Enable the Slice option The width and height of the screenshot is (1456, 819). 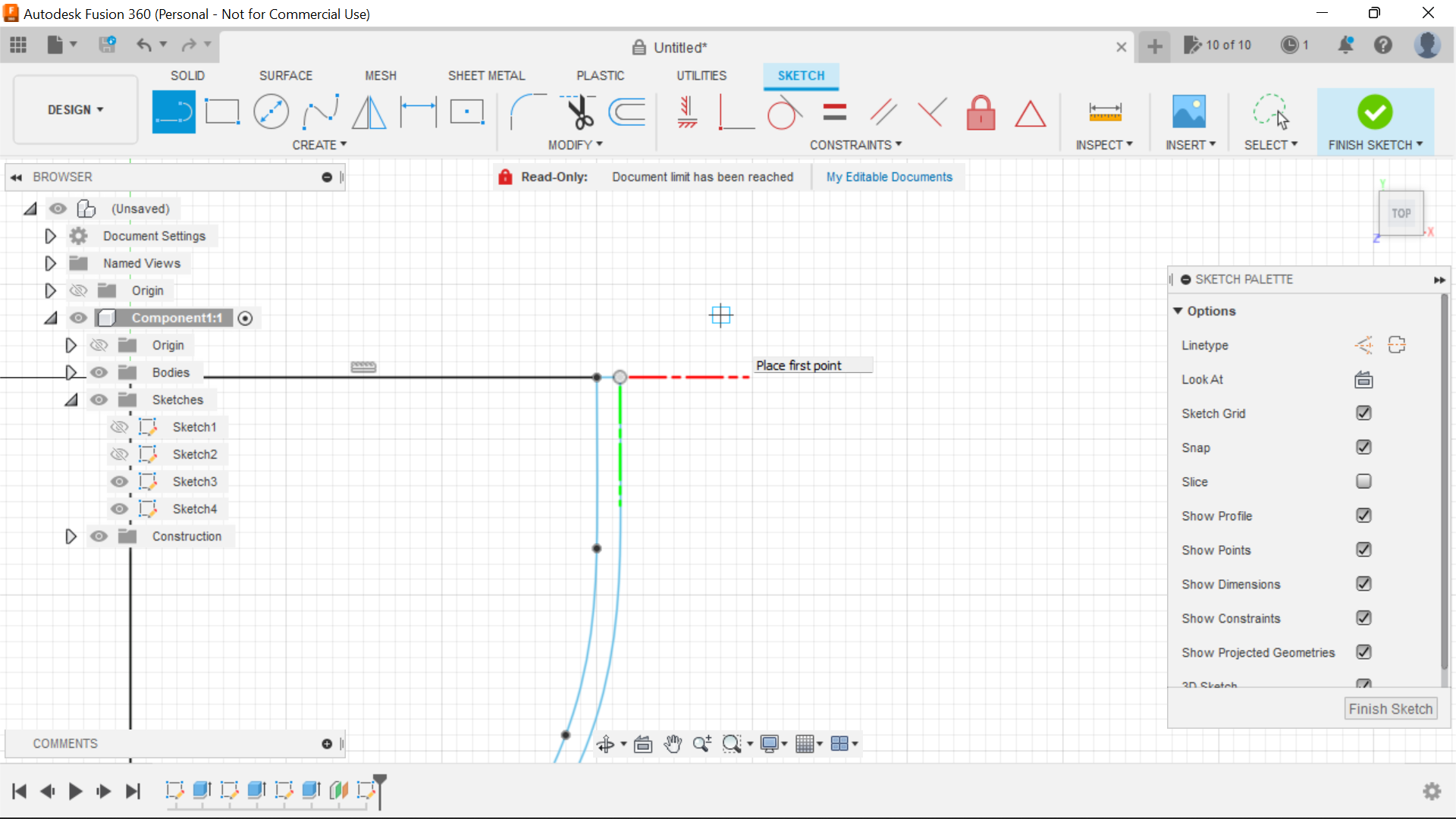pos(1363,482)
